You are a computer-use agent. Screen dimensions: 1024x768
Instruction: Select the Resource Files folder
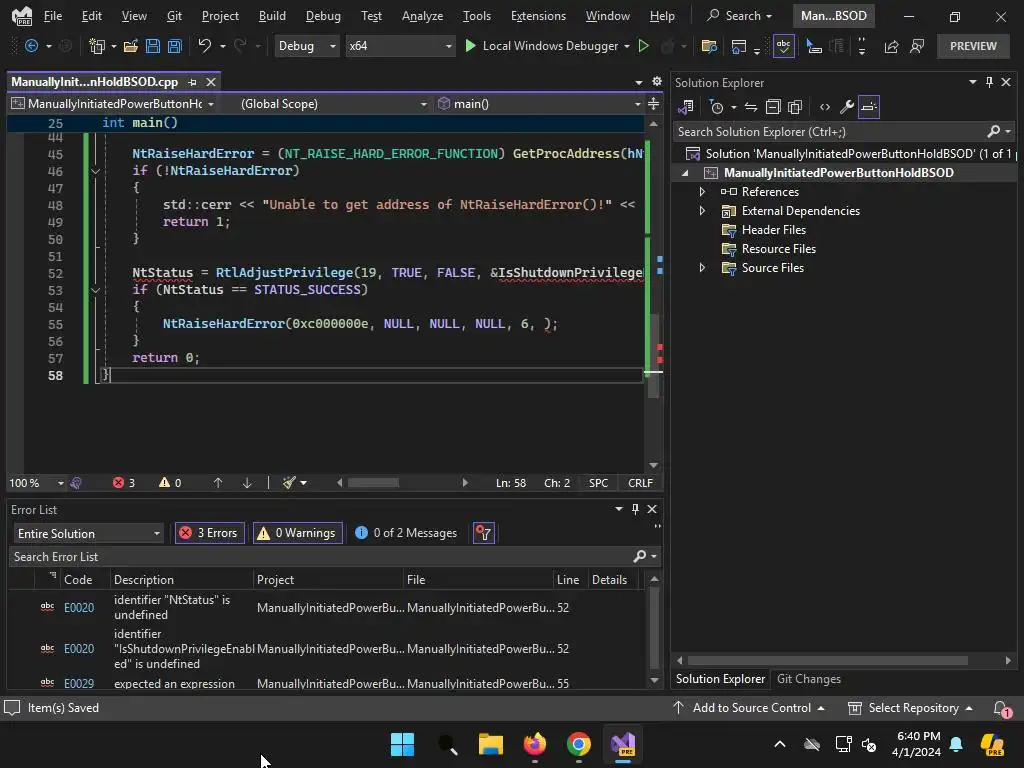pyautogui.click(x=778, y=249)
